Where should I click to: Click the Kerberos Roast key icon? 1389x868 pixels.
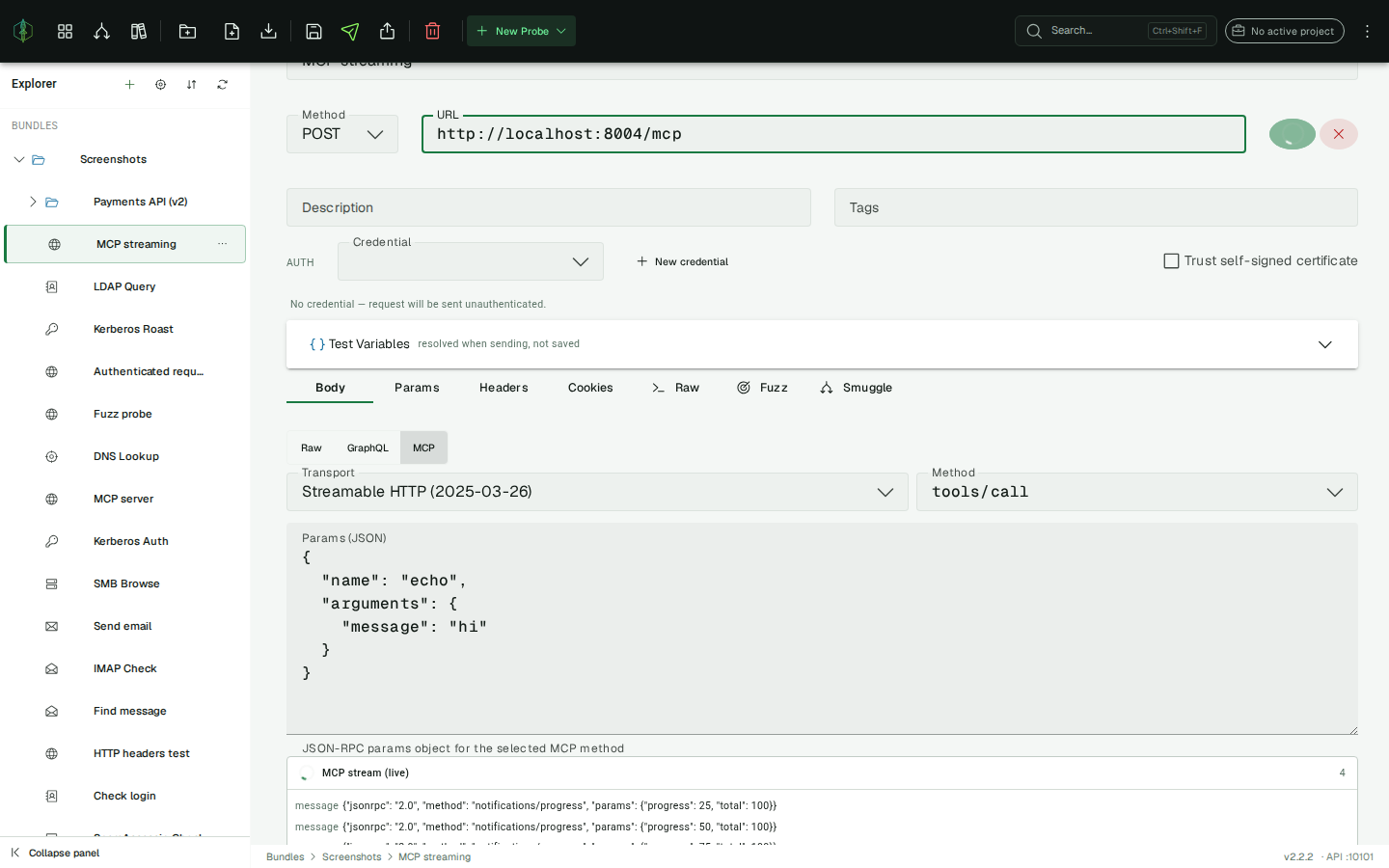pyautogui.click(x=52, y=329)
